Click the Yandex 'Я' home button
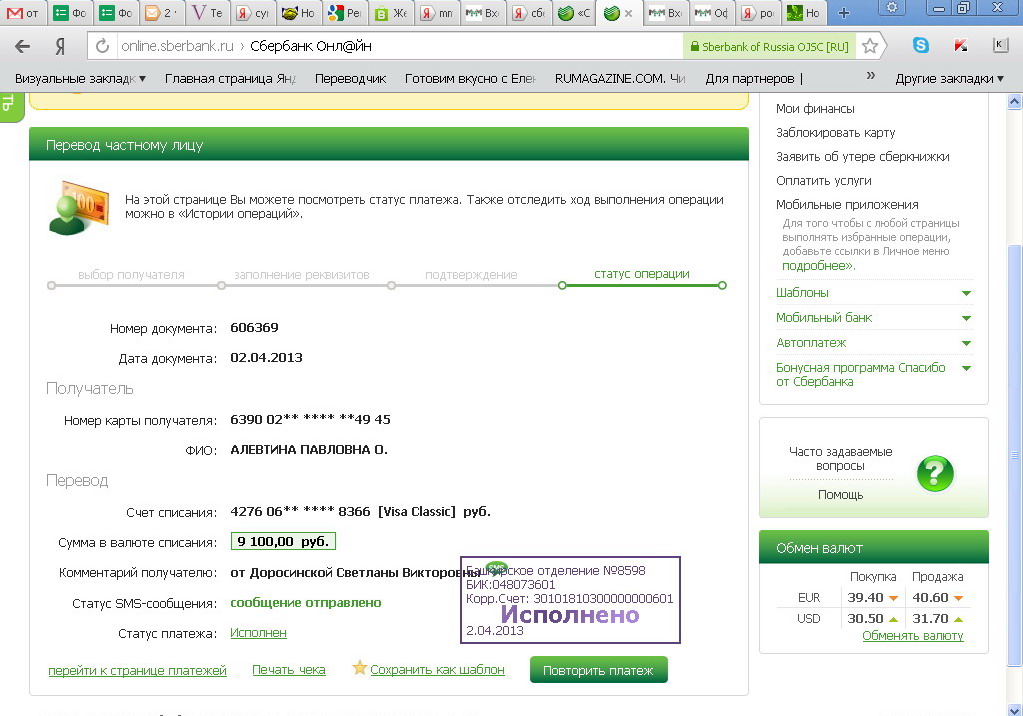The width and height of the screenshot is (1023, 716). pos(60,46)
